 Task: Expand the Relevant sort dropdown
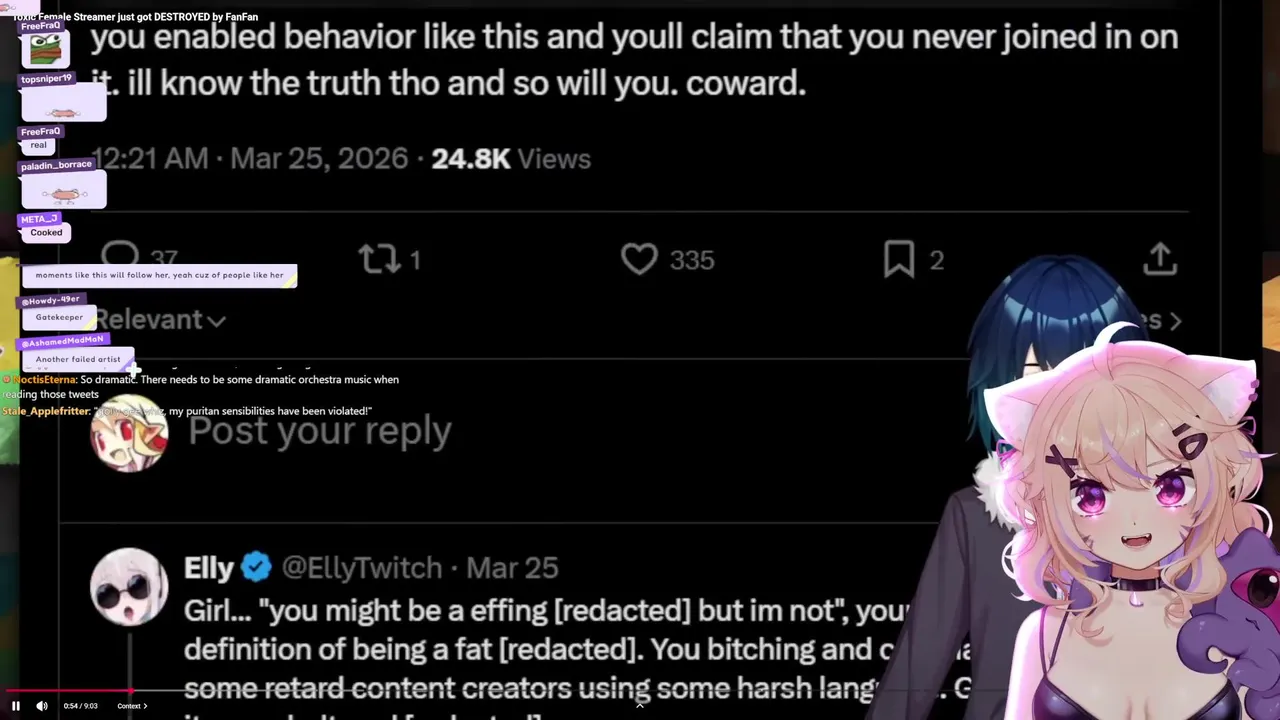pyautogui.click(x=160, y=320)
